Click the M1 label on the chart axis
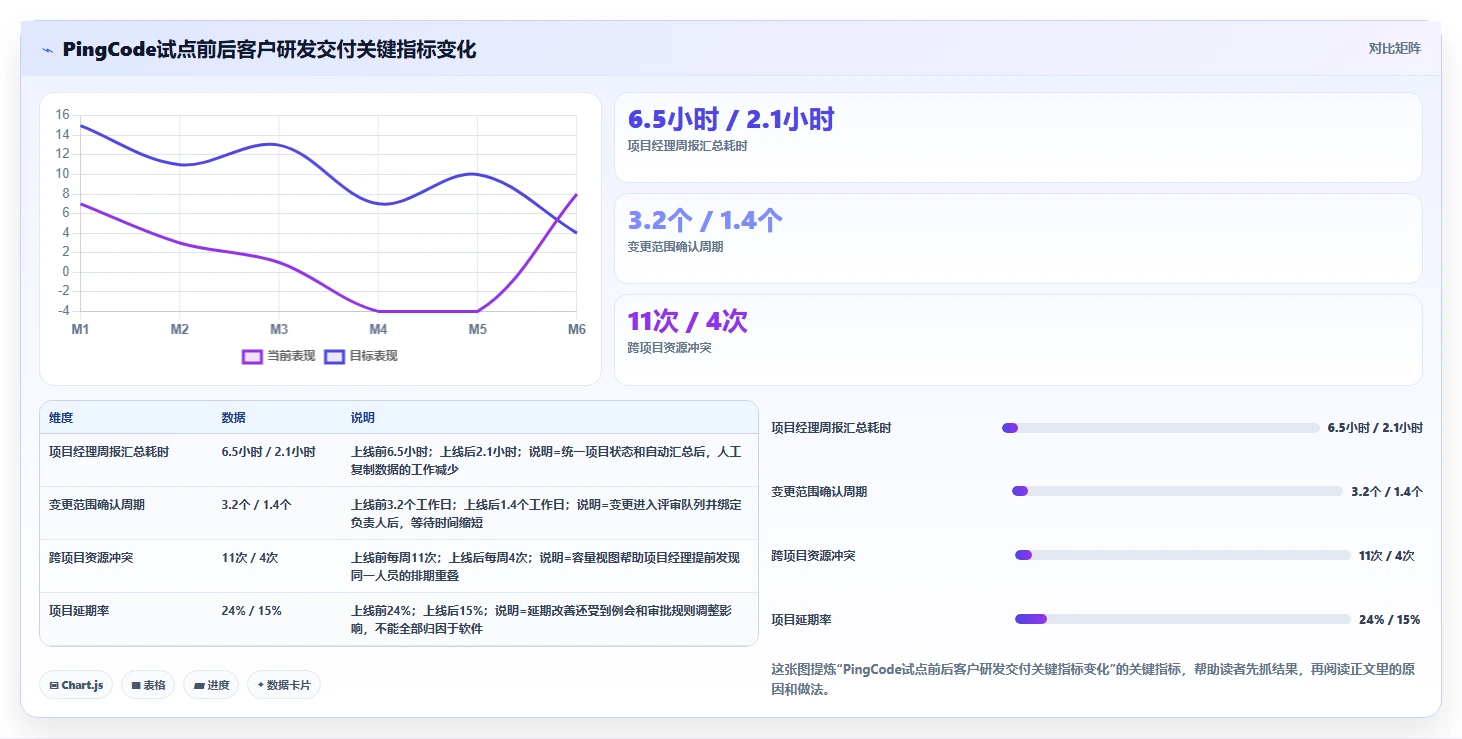Image resolution: width=1462 pixels, height=739 pixels. click(x=81, y=329)
